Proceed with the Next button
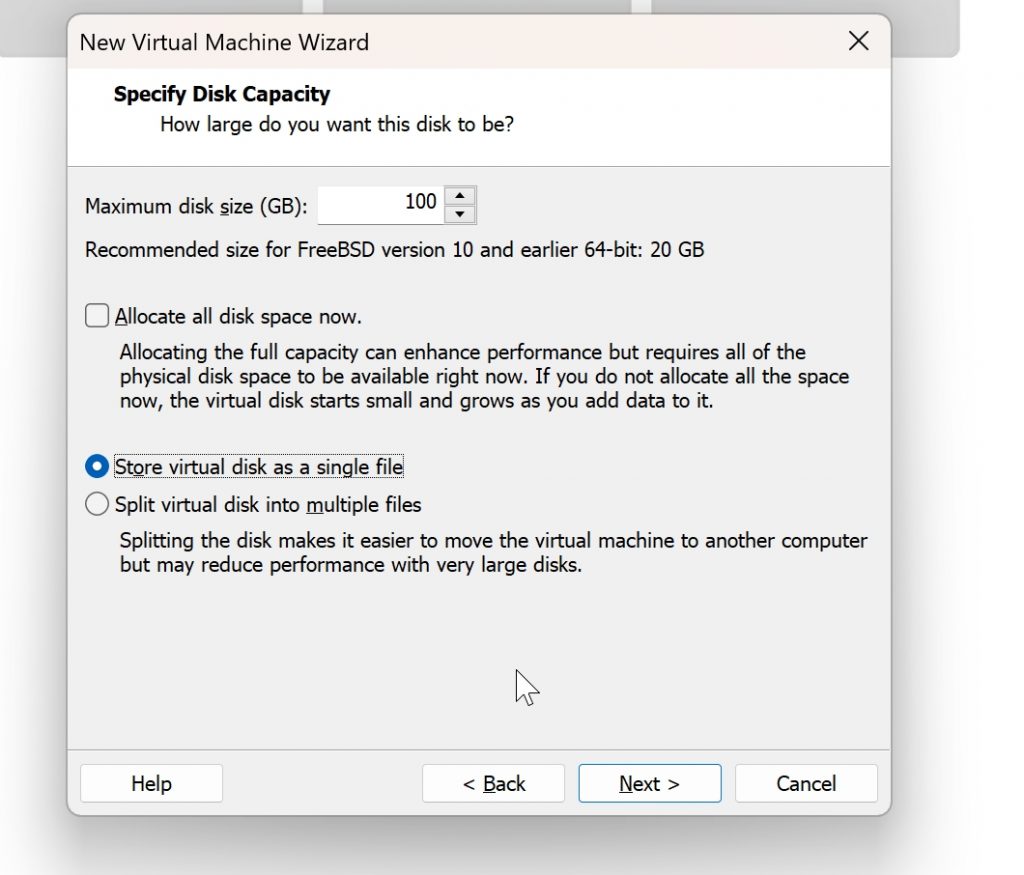1024x875 pixels. [x=650, y=783]
